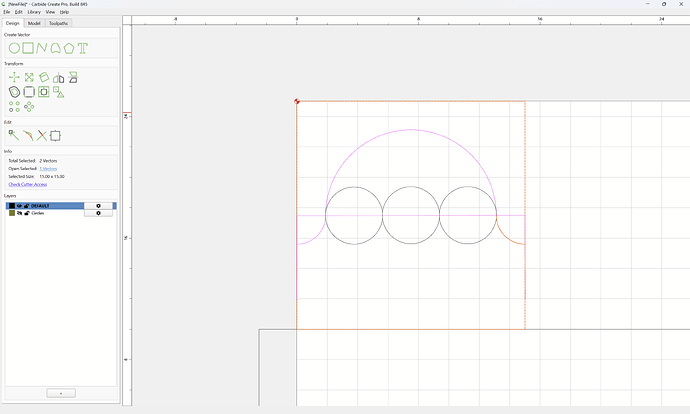
Task: Toggle lock on Circles layer
Action: click(26, 213)
